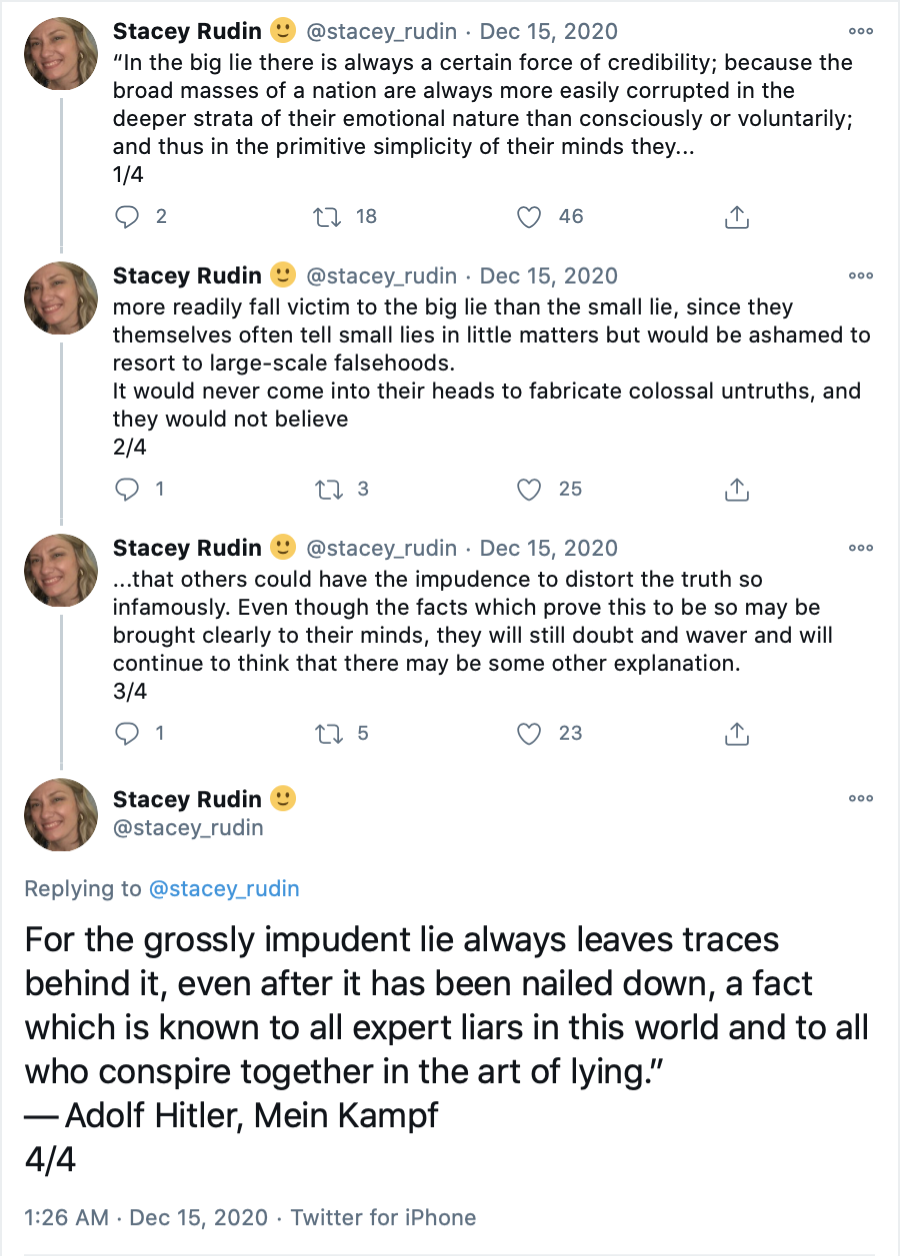The height and width of the screenshot is (1256, 900).
Task: Click Stacey Rudin's avatar on the 4/4 tweet
Action: tap(60, 814)
